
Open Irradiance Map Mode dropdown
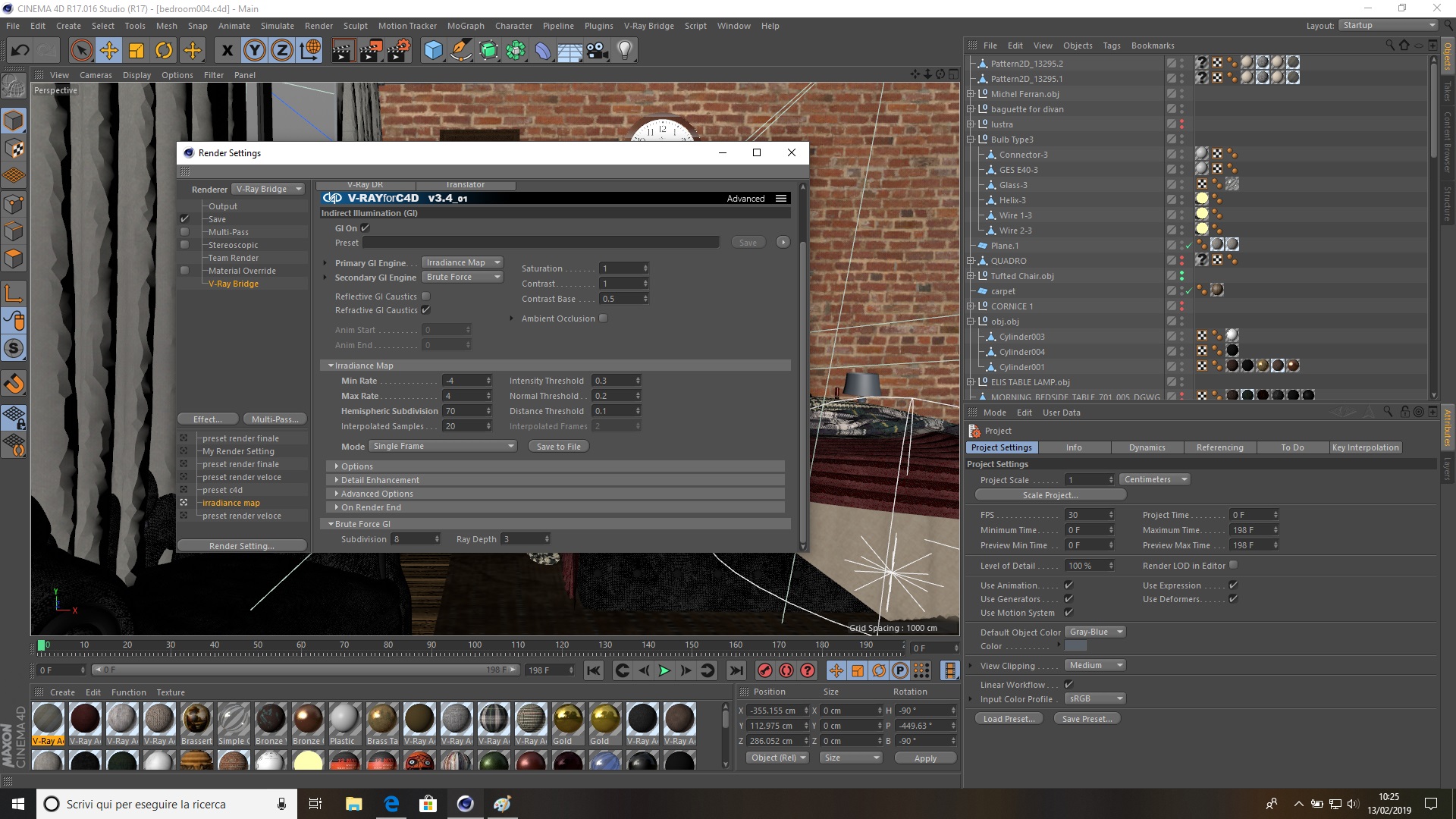[443, 446]
